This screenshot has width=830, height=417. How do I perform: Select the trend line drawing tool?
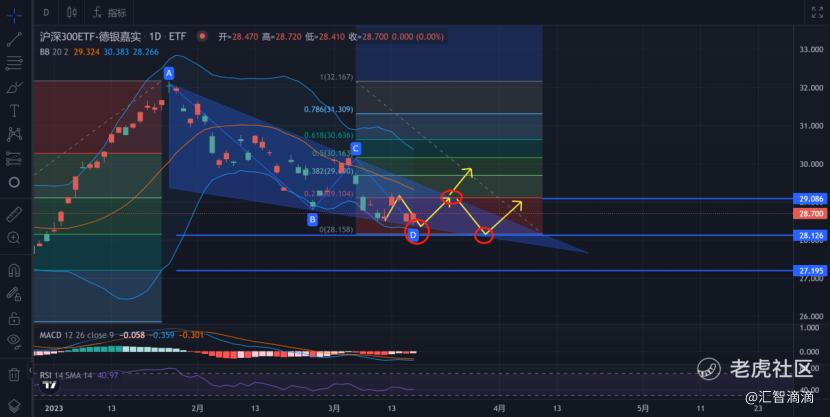pos(14,39)
